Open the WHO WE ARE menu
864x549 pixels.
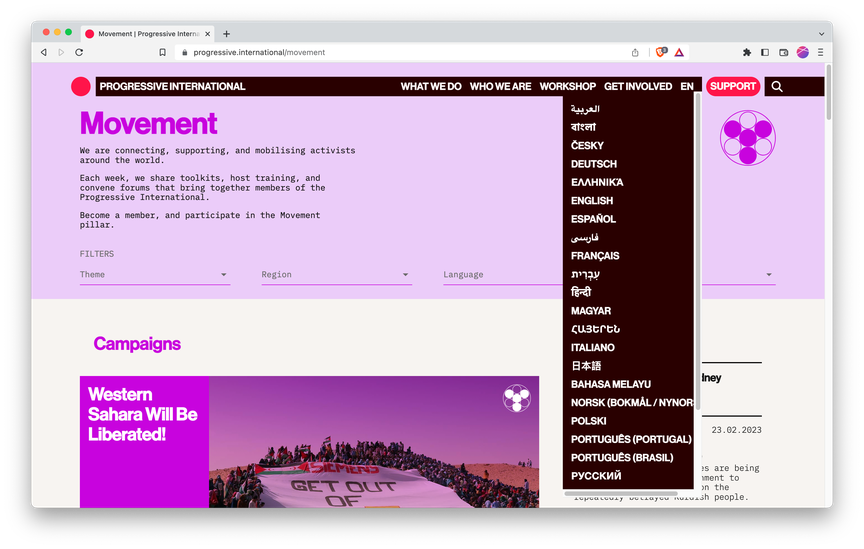500,87
